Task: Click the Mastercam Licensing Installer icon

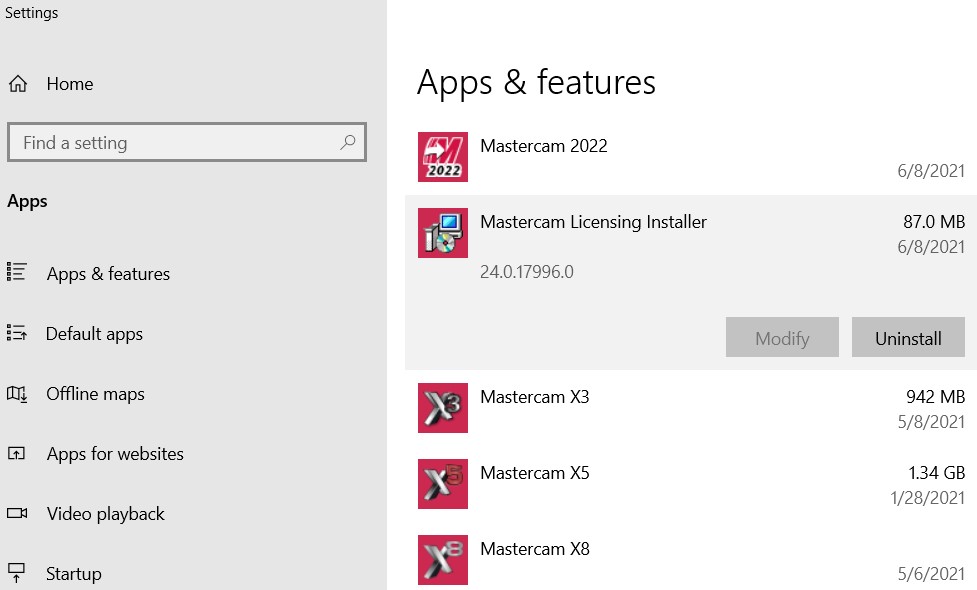Action: (443, 233)
